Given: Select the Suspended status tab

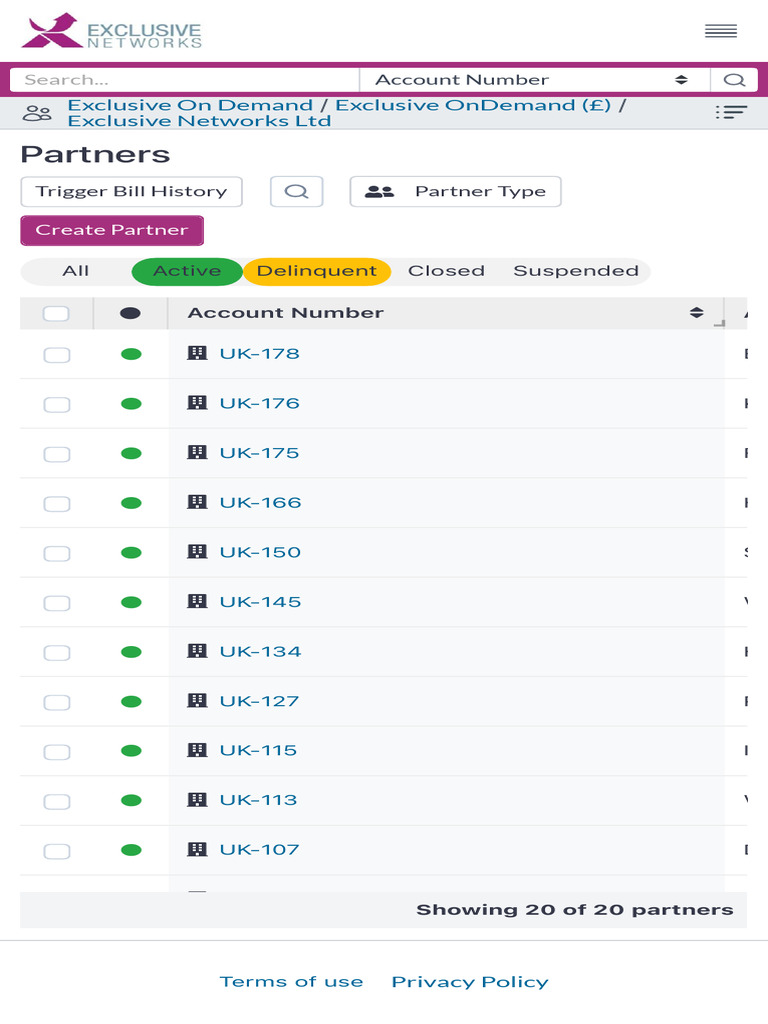Looking at the screenshot, I should tap(576, 271).
